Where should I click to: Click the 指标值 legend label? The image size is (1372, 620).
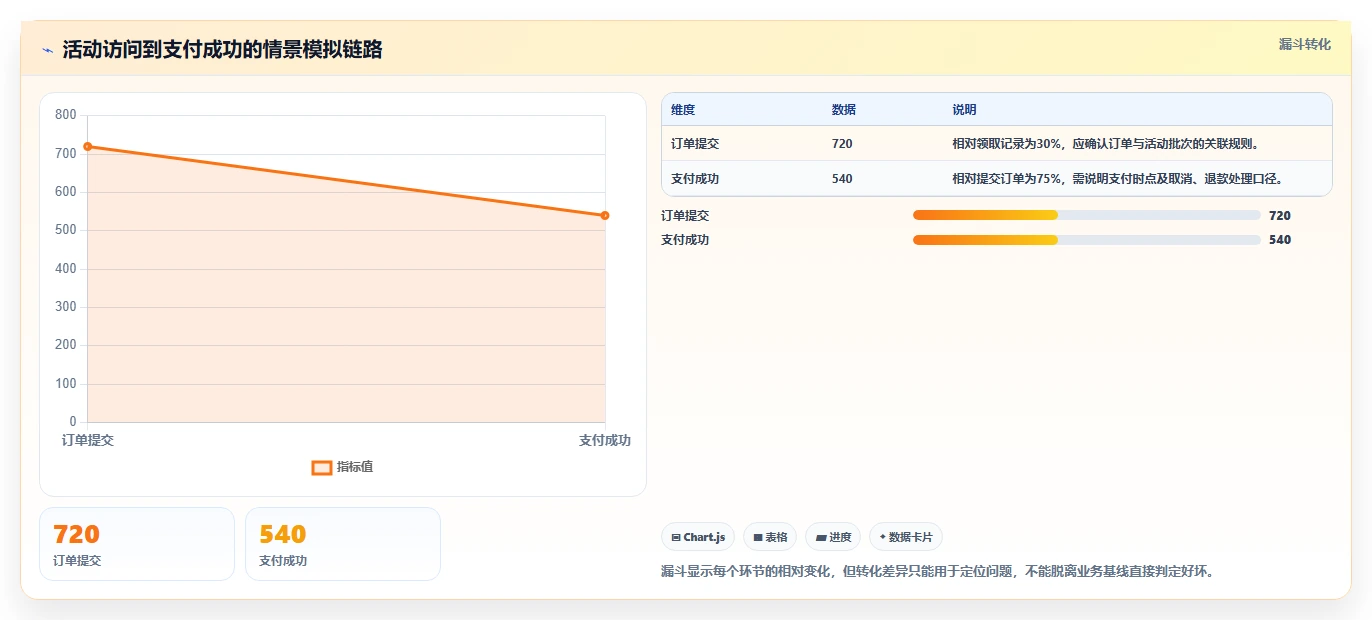(x=355, y=467)
